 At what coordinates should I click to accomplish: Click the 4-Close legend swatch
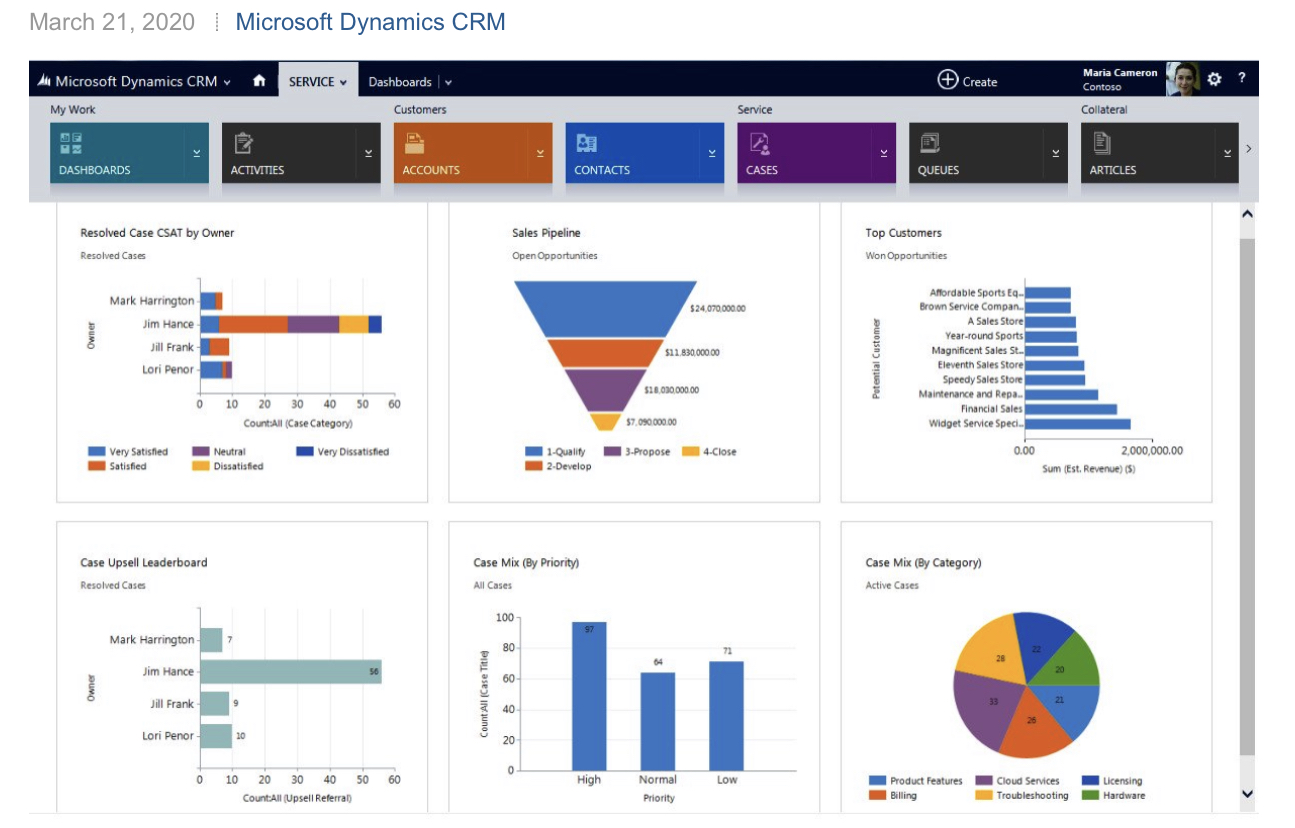[x=690, y=452]
